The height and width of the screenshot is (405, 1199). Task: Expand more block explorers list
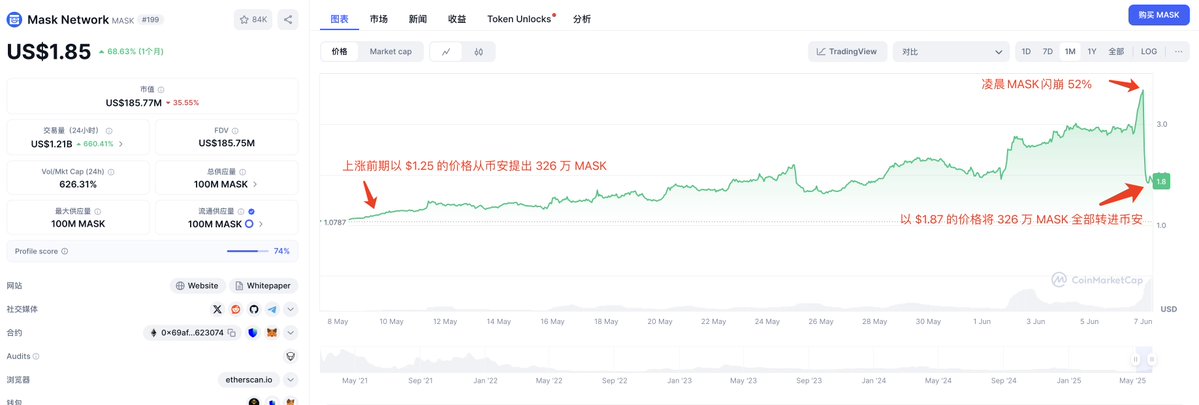291,380
